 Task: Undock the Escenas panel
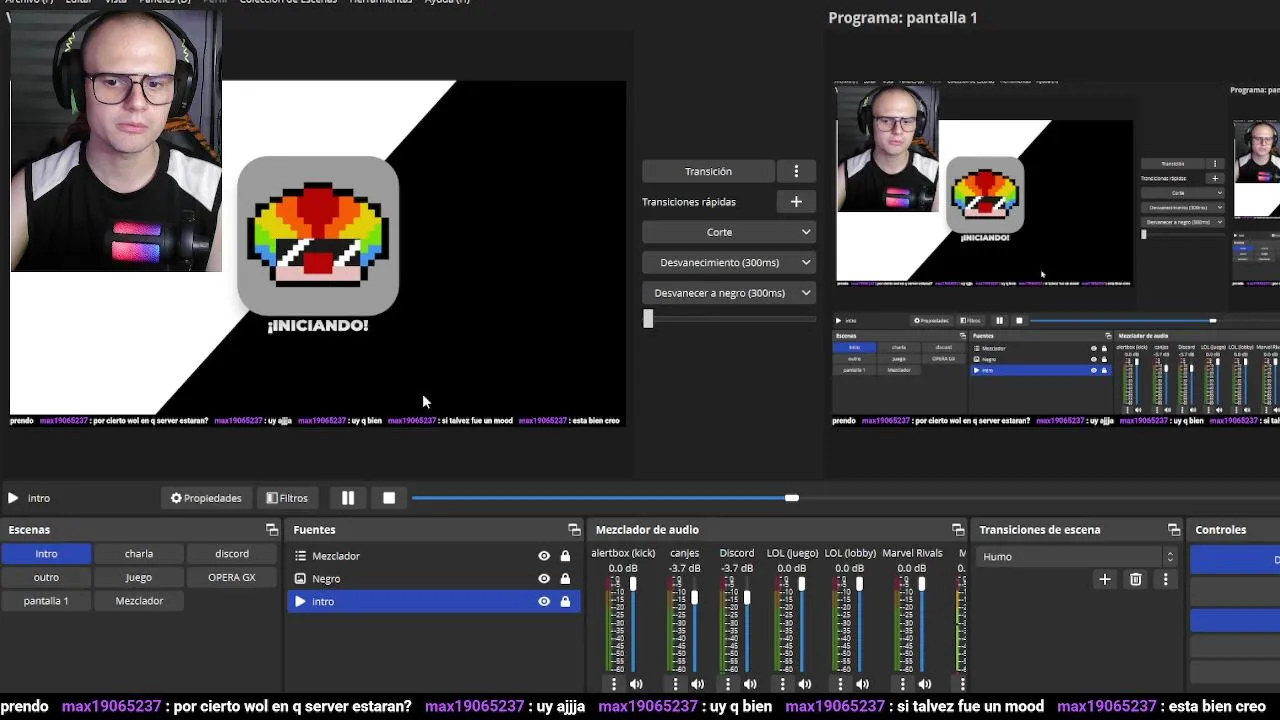tap(271, 530)
